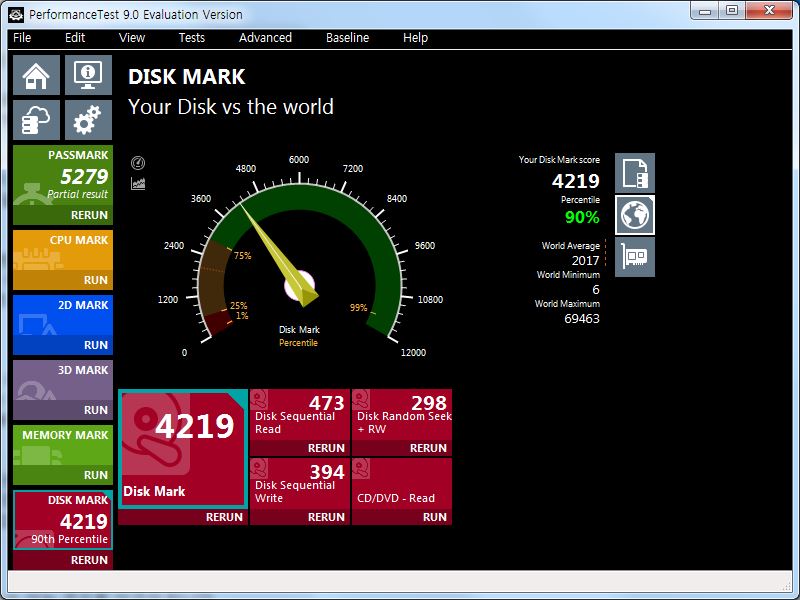Screen dimensions: 800x600
Task: Click the CD/DVD Read tile disk icon
Action: 361,469
